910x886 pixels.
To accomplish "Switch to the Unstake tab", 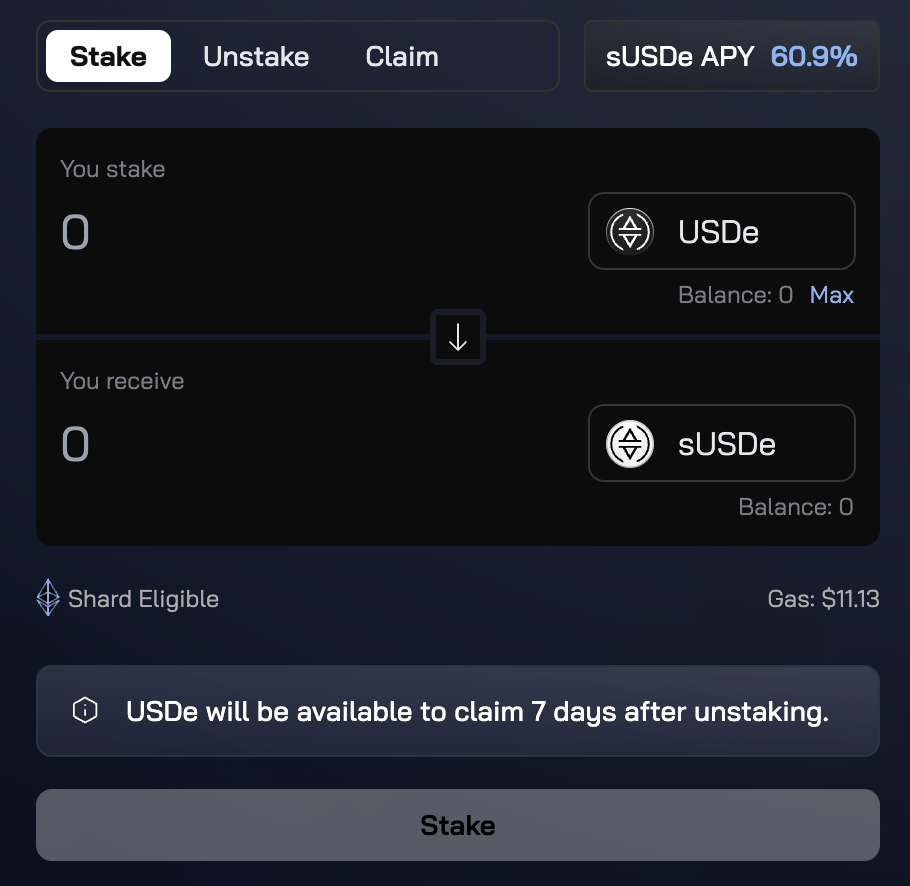I will (x=256, y=56).
